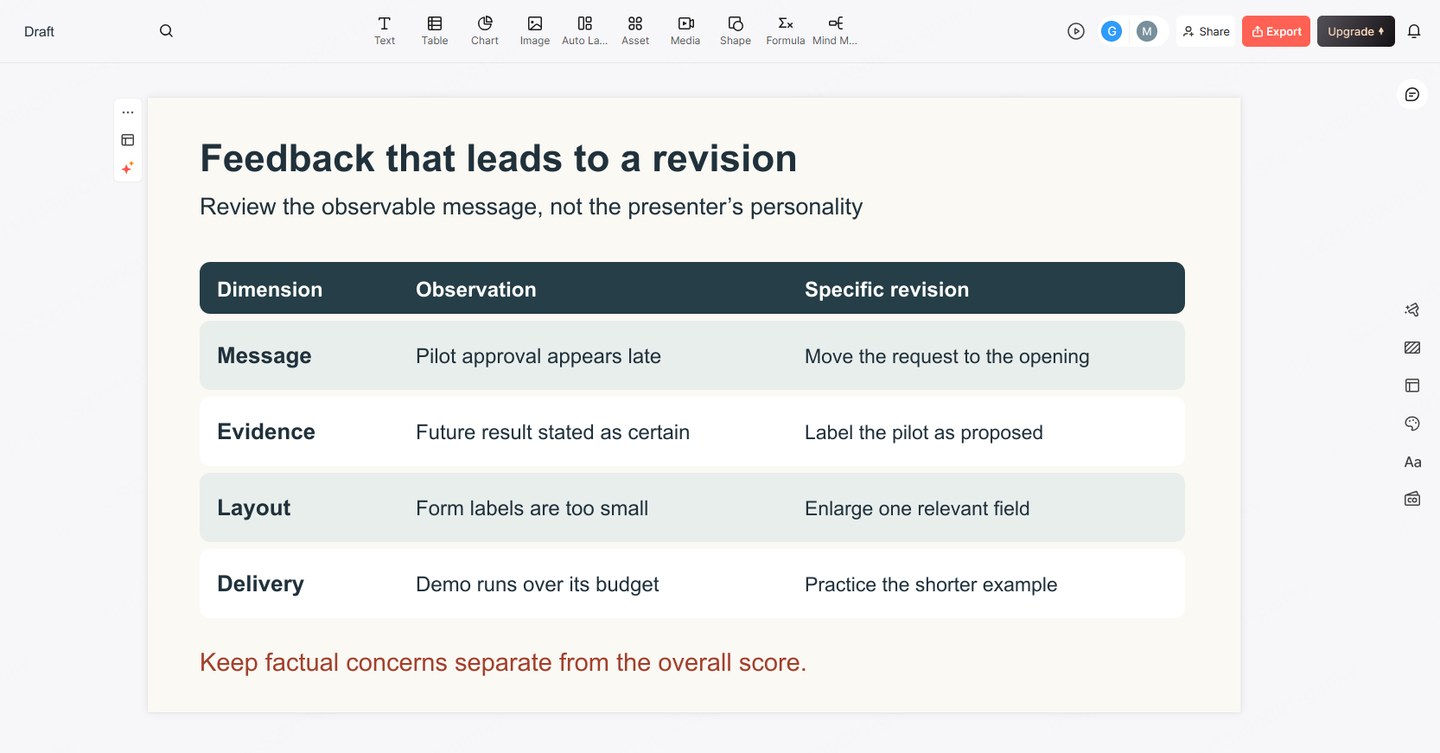Viewport: 1440px width, 753px height.
Task: Add a Mind Map from the toolbar
Action: click(835, 31)
